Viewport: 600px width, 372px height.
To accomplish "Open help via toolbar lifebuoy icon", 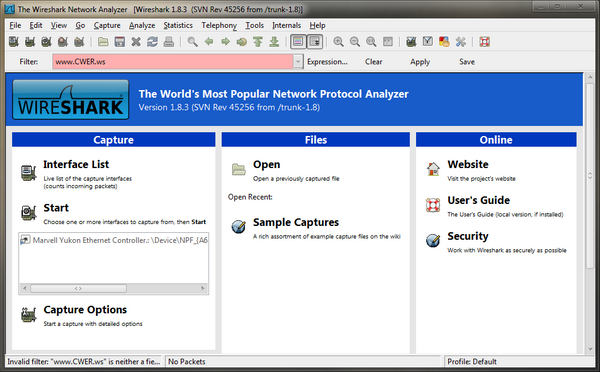I will [485, 42].
